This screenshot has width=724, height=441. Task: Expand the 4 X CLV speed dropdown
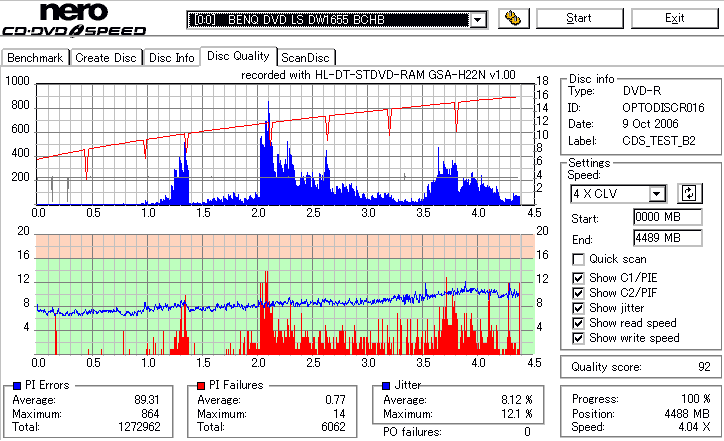coord(656,193)
